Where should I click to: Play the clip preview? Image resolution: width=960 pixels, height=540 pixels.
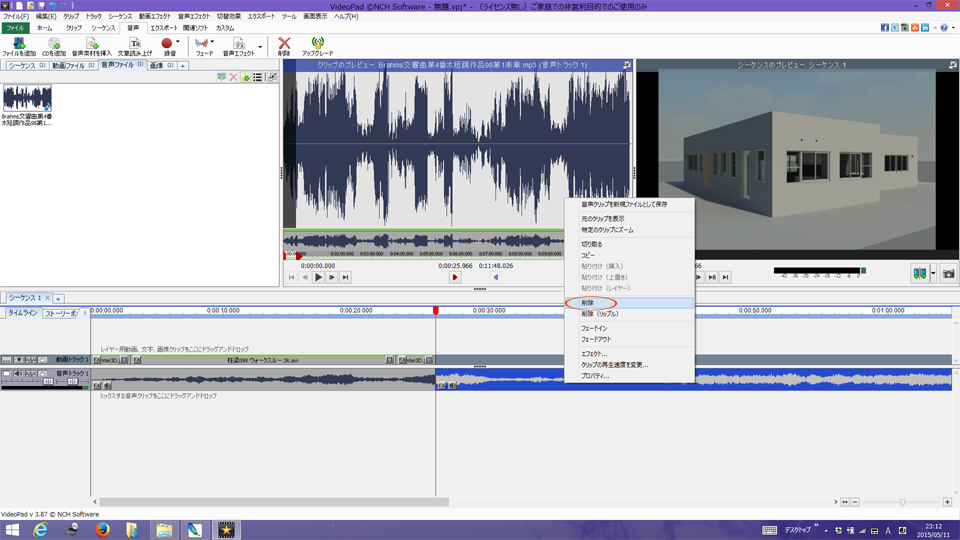[318, 277]
